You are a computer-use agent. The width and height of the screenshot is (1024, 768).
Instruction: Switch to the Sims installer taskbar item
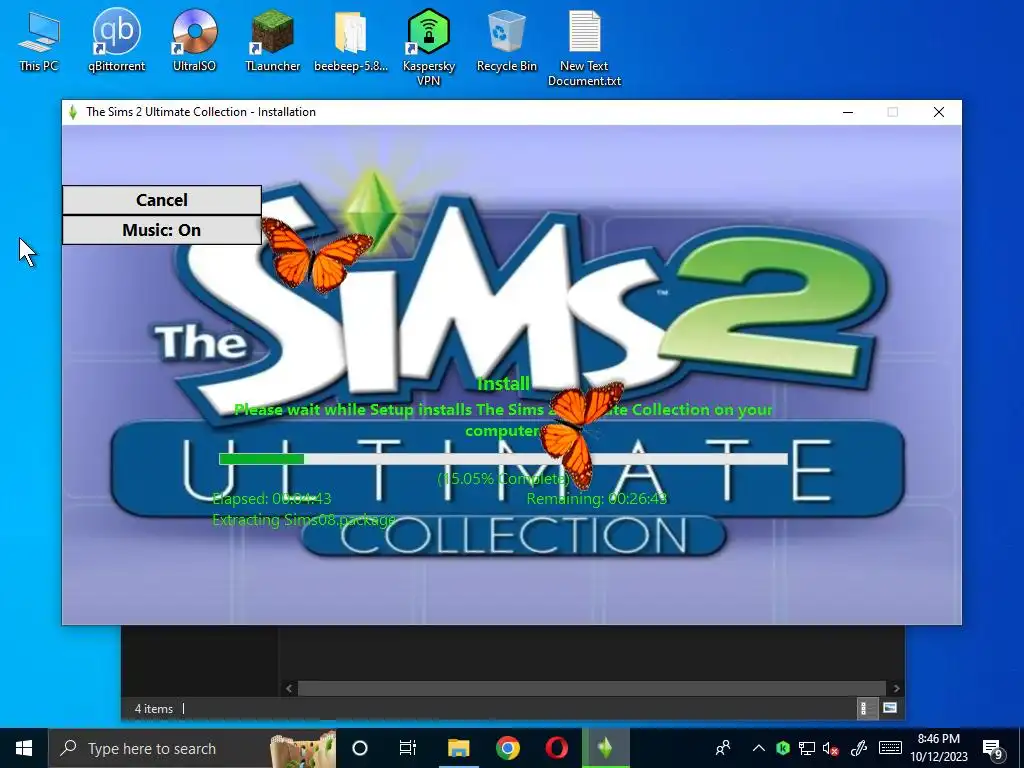coord(605,748)
